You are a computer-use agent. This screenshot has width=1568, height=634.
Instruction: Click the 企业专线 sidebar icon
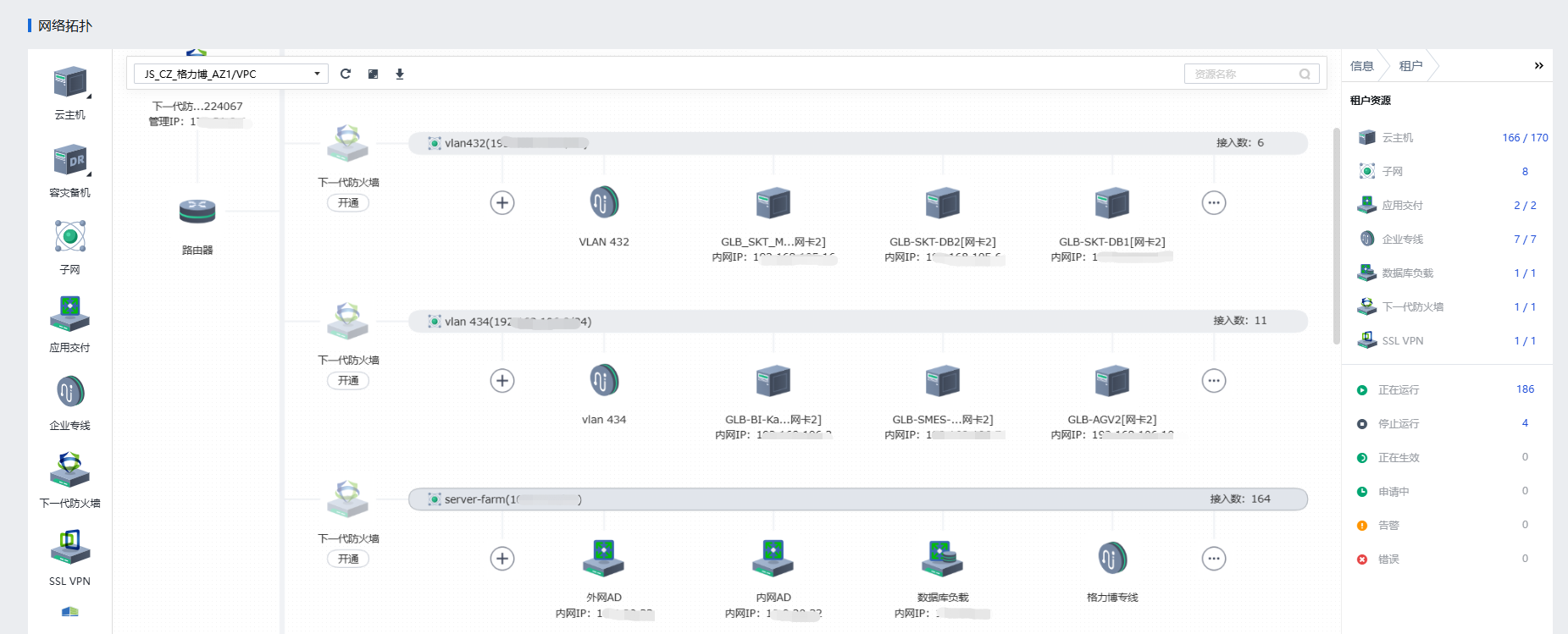(70, 392)
